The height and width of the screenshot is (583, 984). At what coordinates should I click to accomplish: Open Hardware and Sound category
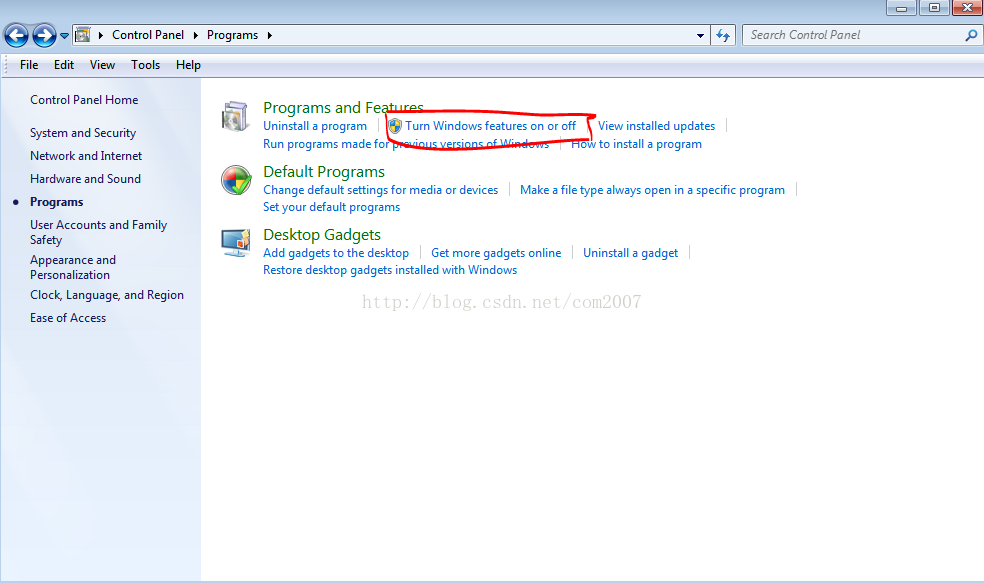click(85, 179)
